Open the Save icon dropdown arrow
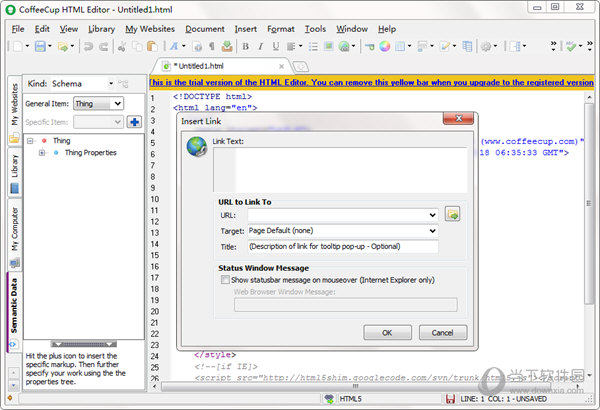Screen dimensions: 600x410 (49, 46)
